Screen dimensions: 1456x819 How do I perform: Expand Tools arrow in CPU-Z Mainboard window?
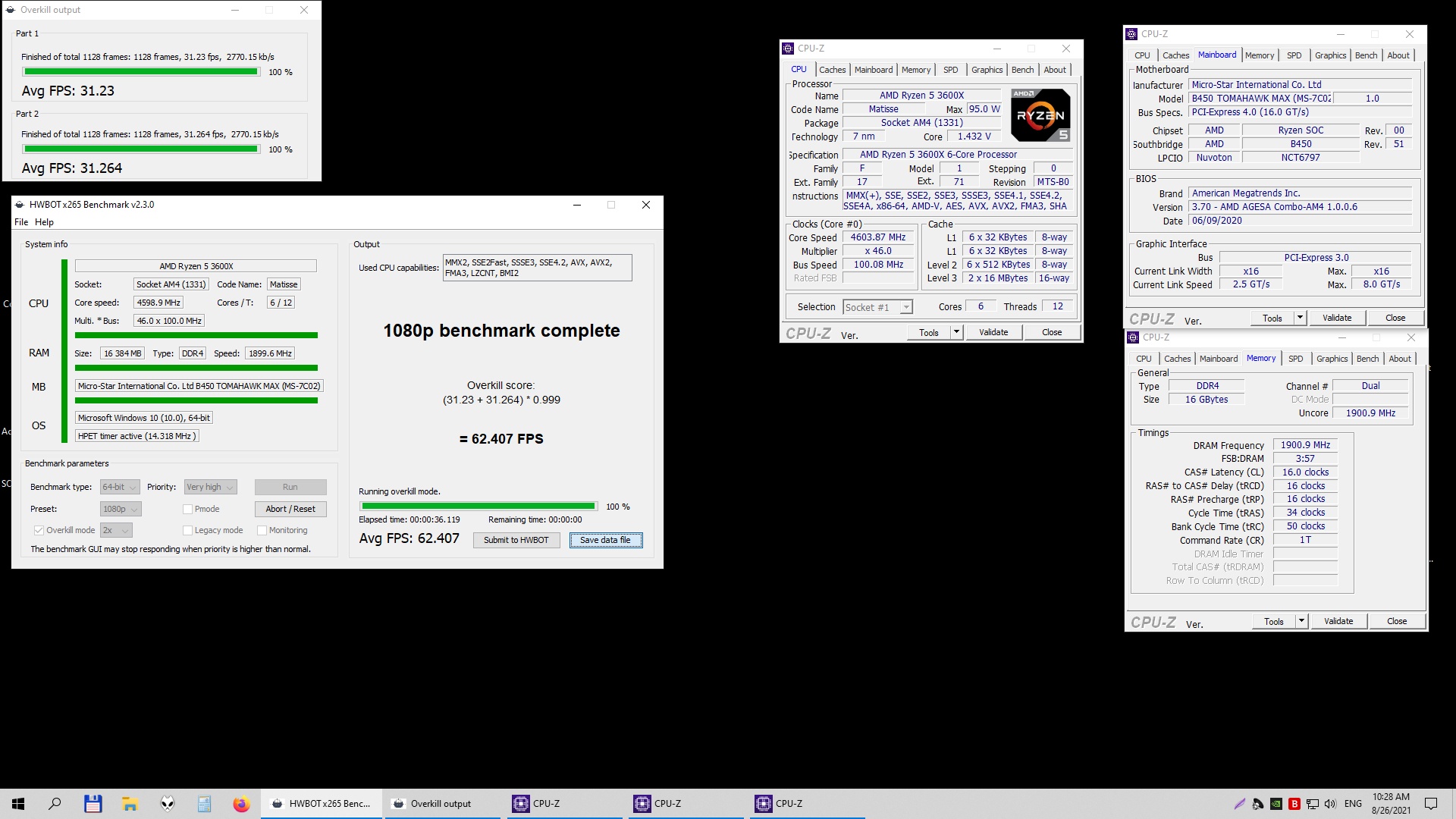1300,318
